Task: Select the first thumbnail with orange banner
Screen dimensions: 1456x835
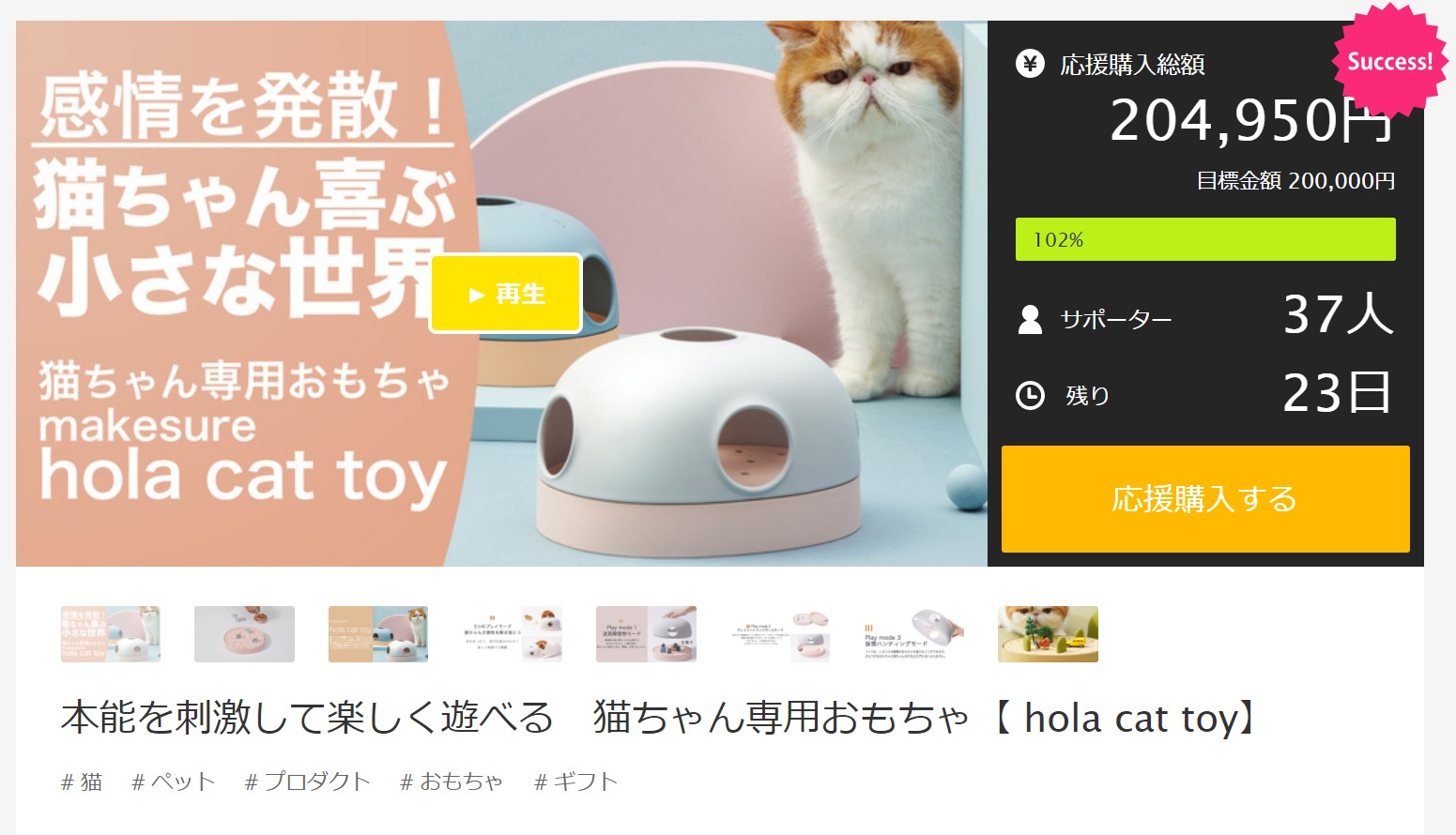Action: 111,634
